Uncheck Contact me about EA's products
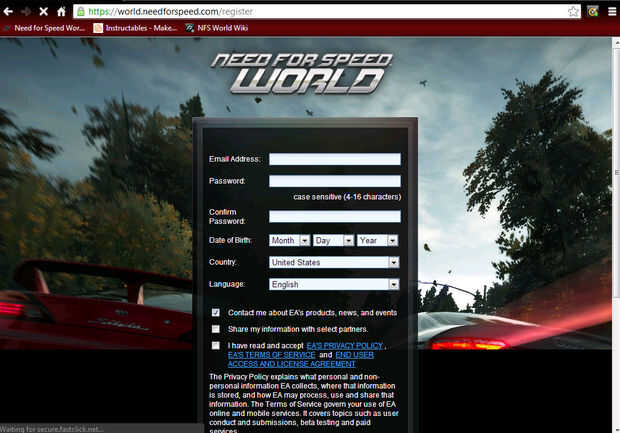620x433 pixels. [x=215, y=312]
